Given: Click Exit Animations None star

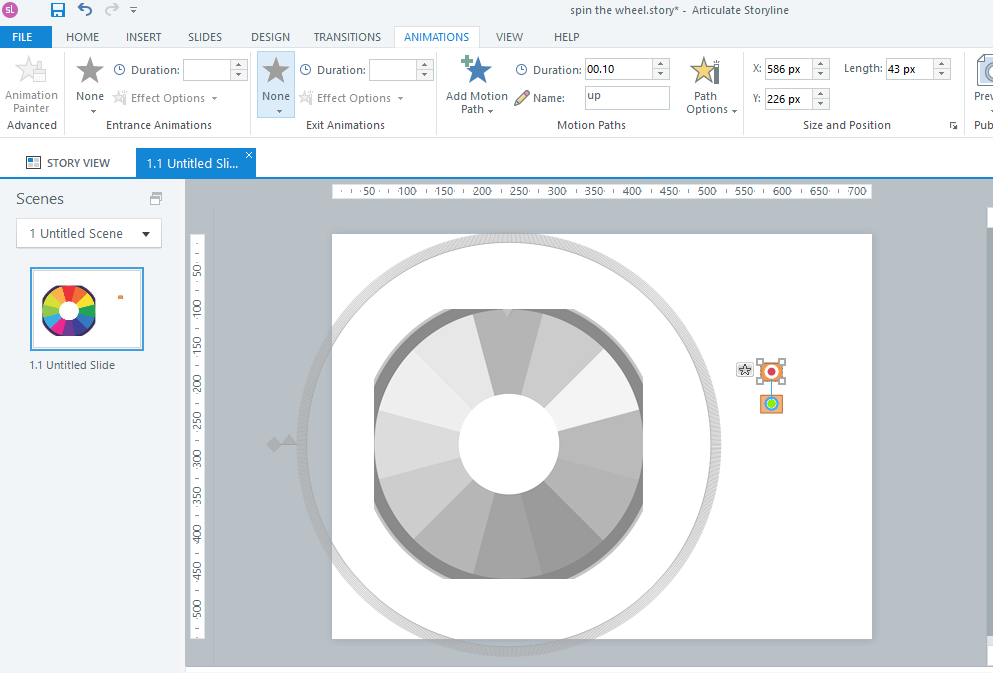Looking at the screenshot, I should (x=276, y=72).
